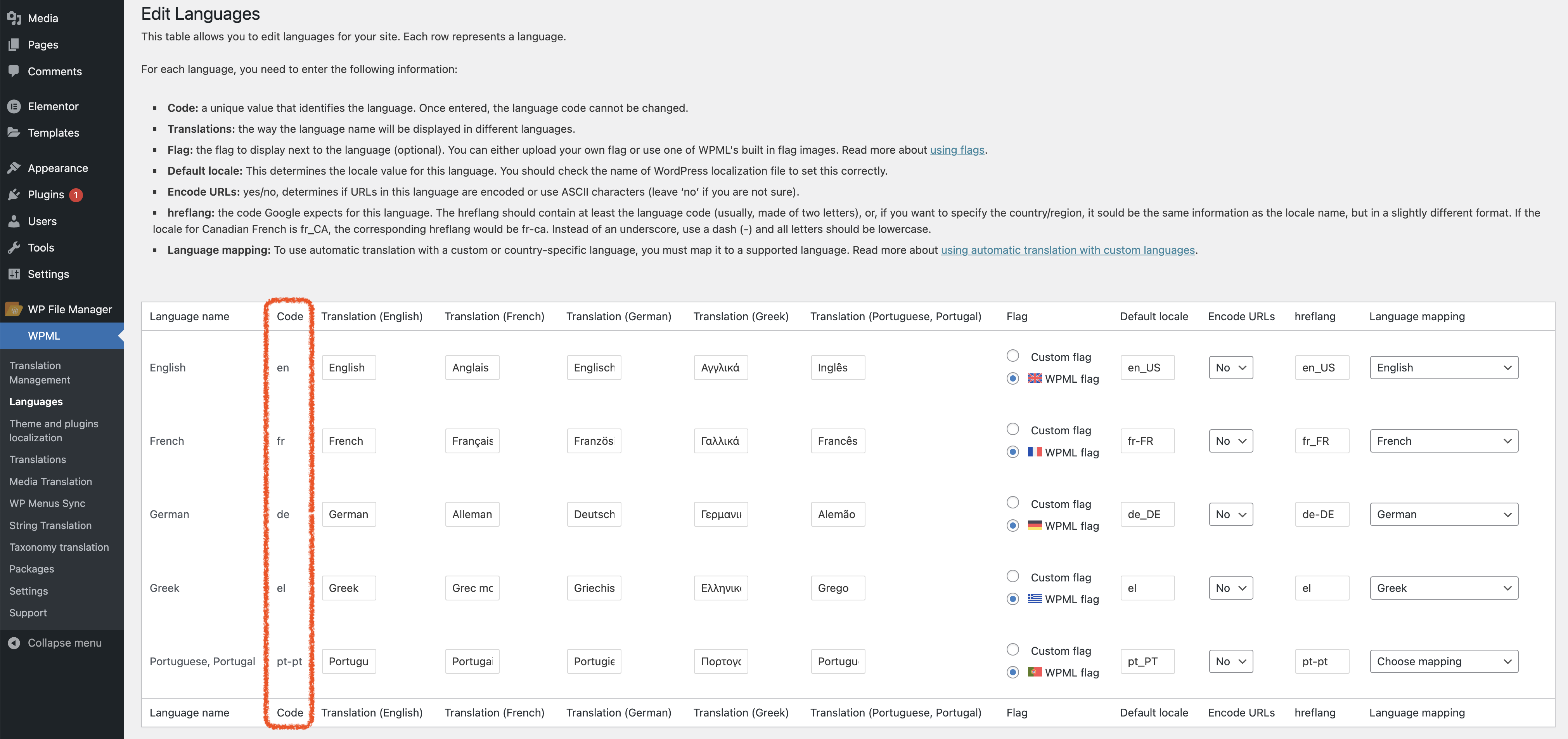
Task: Open Encode URLs dropdown for English
Action: click(1231, 368)
